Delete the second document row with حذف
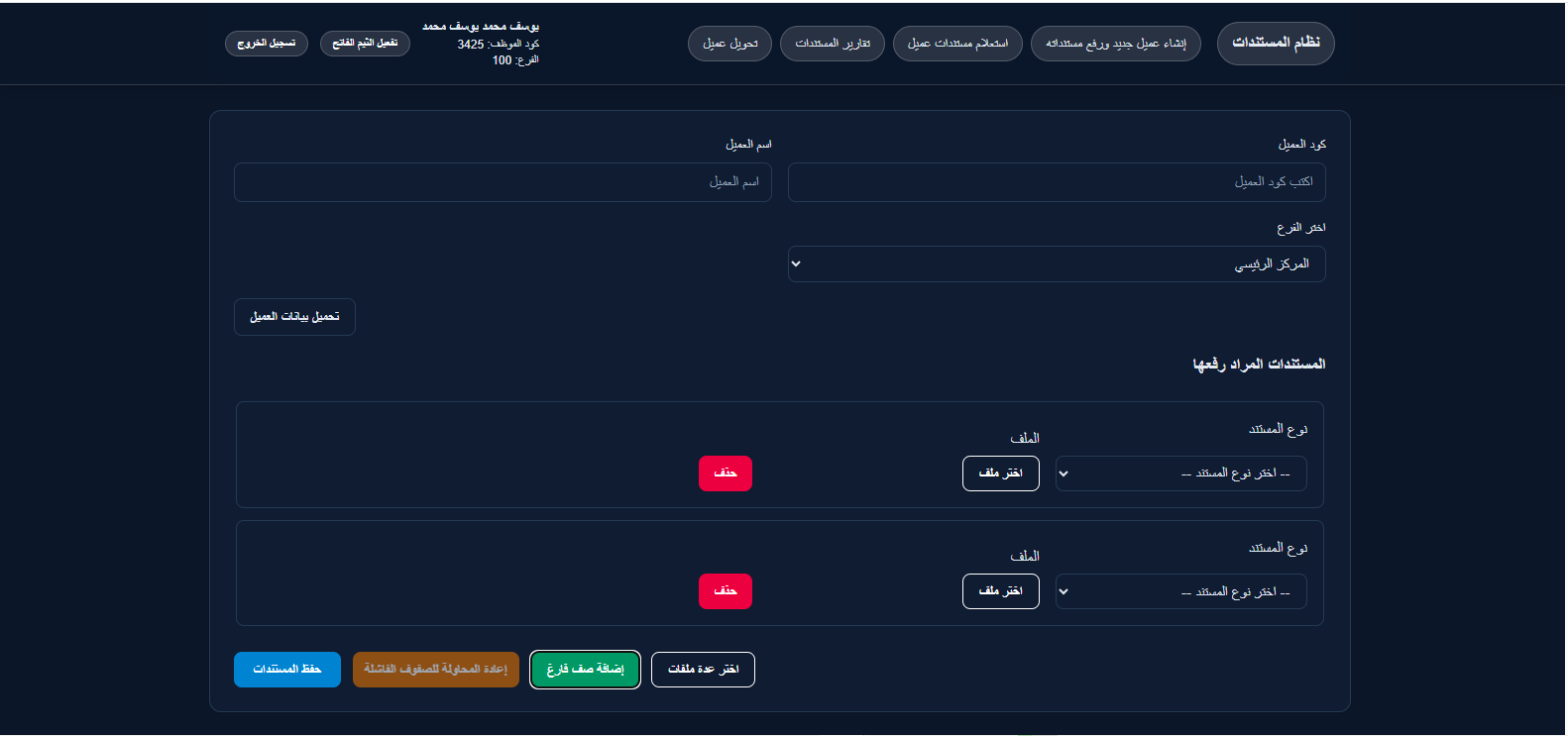The width and height of the screenshot is (1568, 736). click(x=726, y=591)
